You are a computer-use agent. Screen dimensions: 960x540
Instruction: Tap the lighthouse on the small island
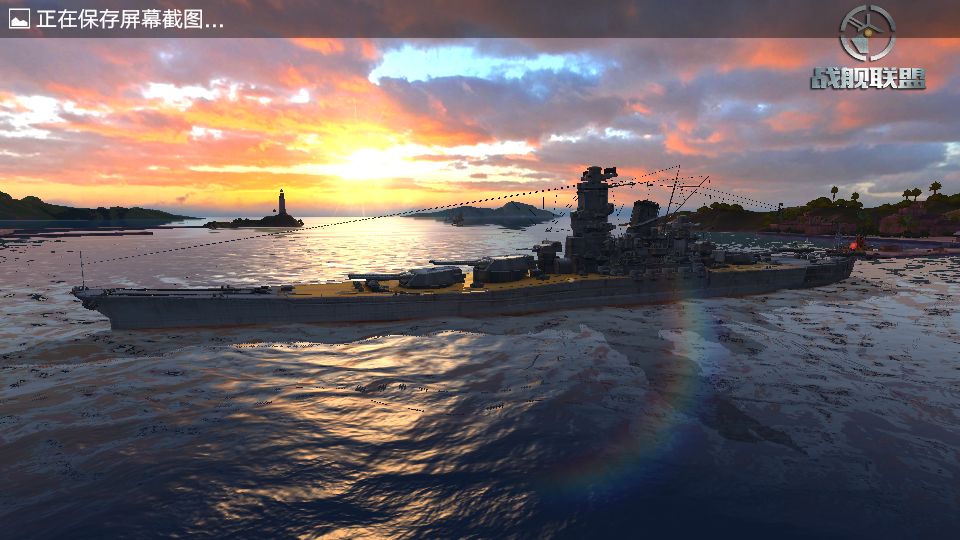click(x=282, y=203)
